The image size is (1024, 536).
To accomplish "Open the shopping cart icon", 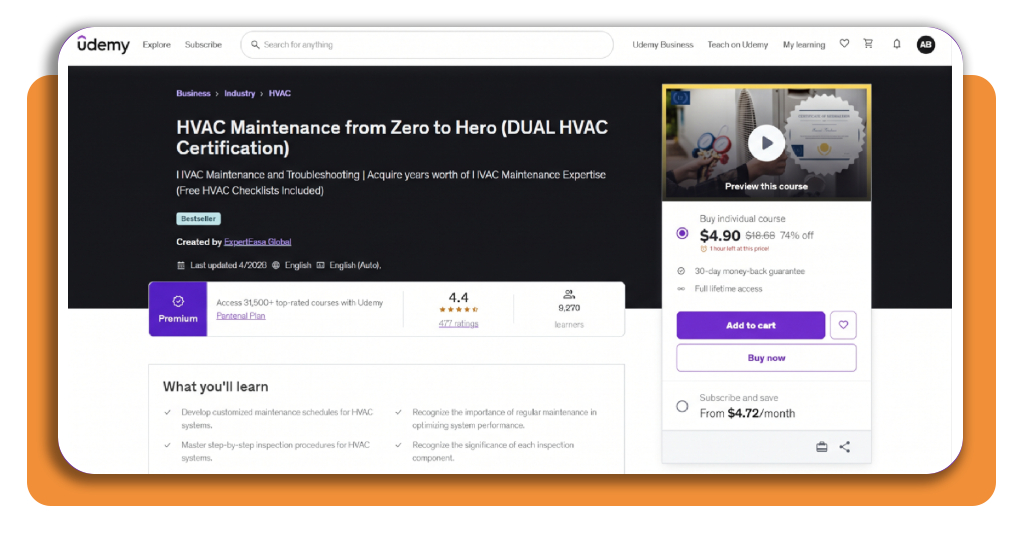I will (868, 44).
